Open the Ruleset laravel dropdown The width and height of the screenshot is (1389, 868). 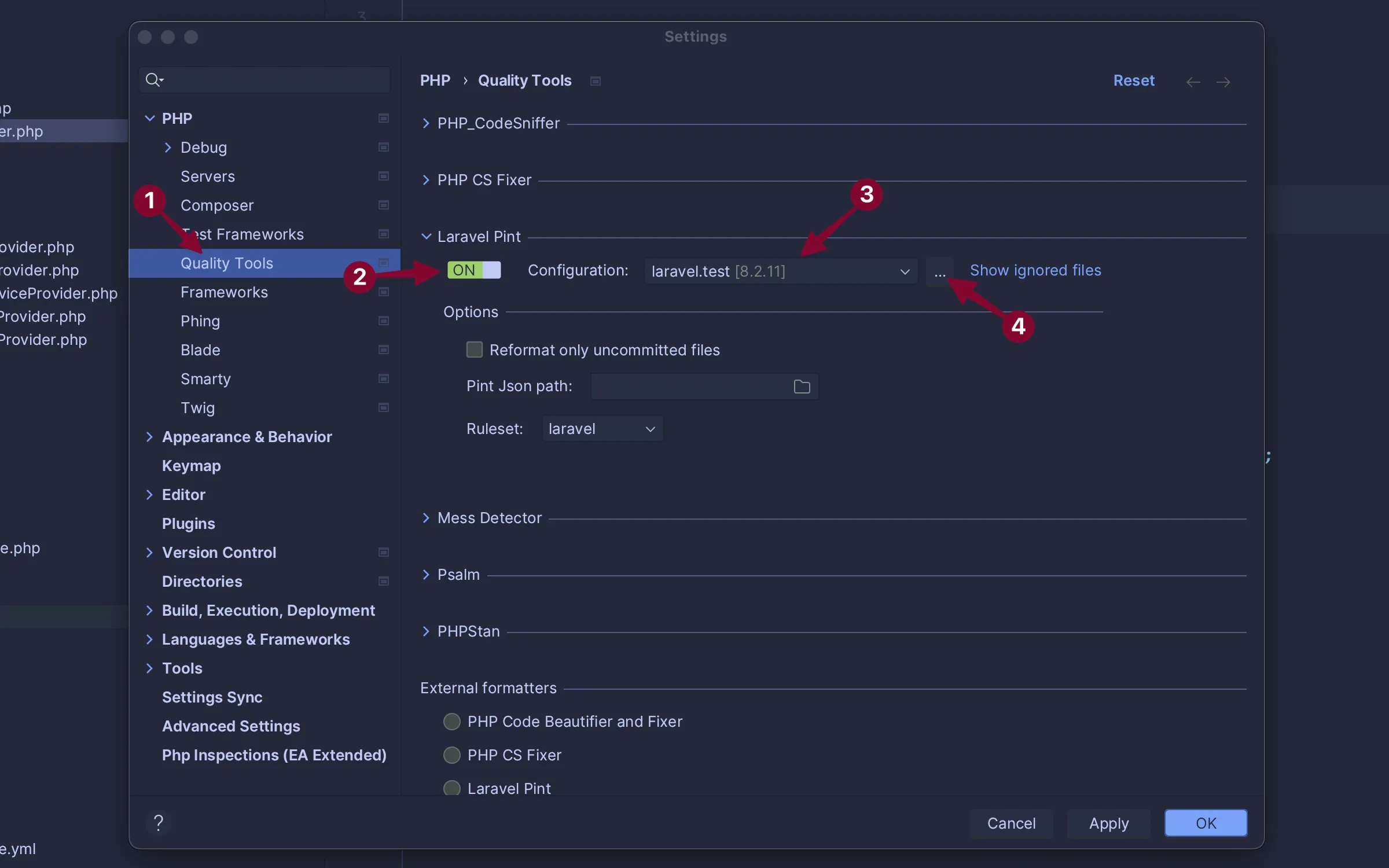[x=602, y=429]
